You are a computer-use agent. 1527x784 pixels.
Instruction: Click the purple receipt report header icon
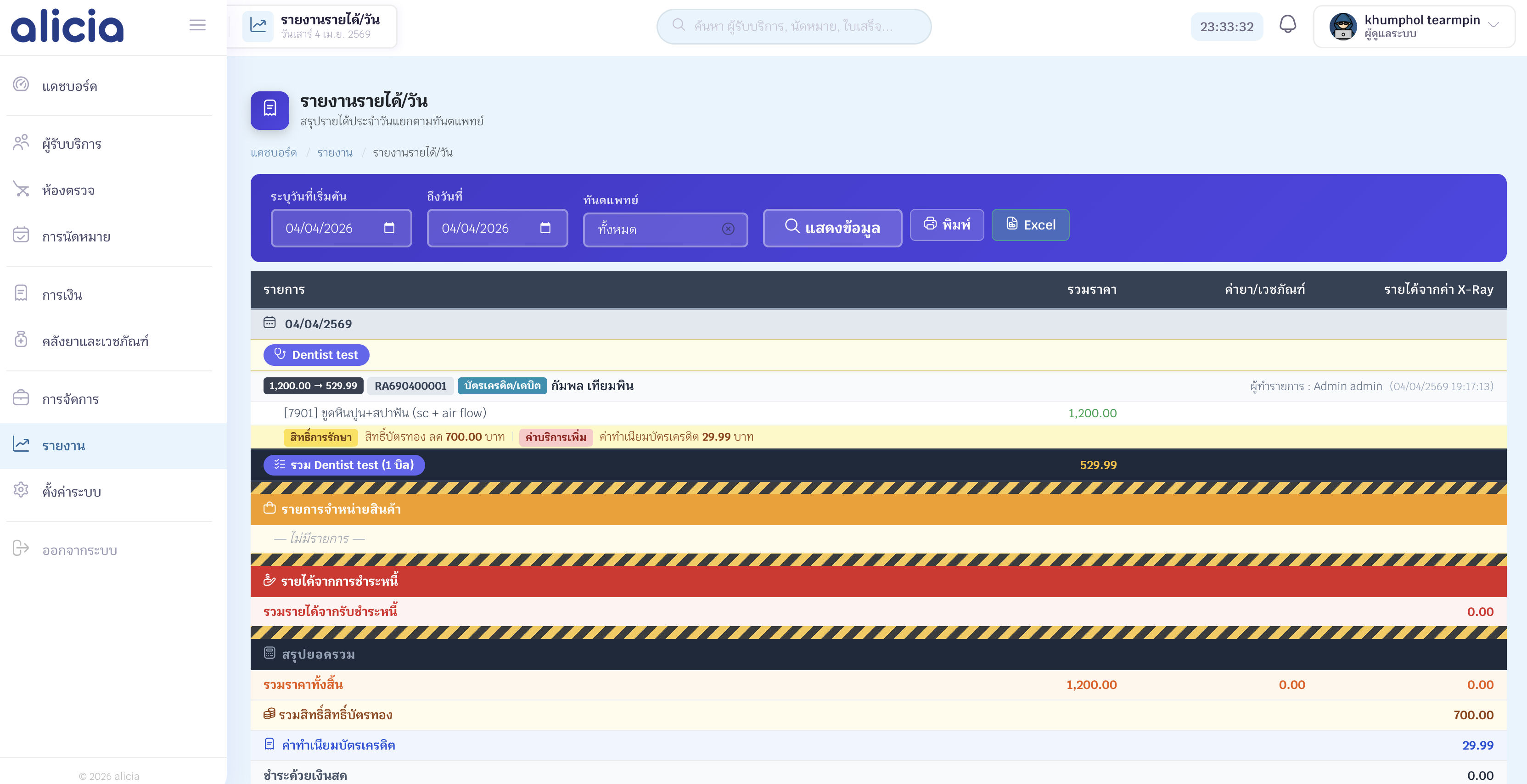(269, 110)
